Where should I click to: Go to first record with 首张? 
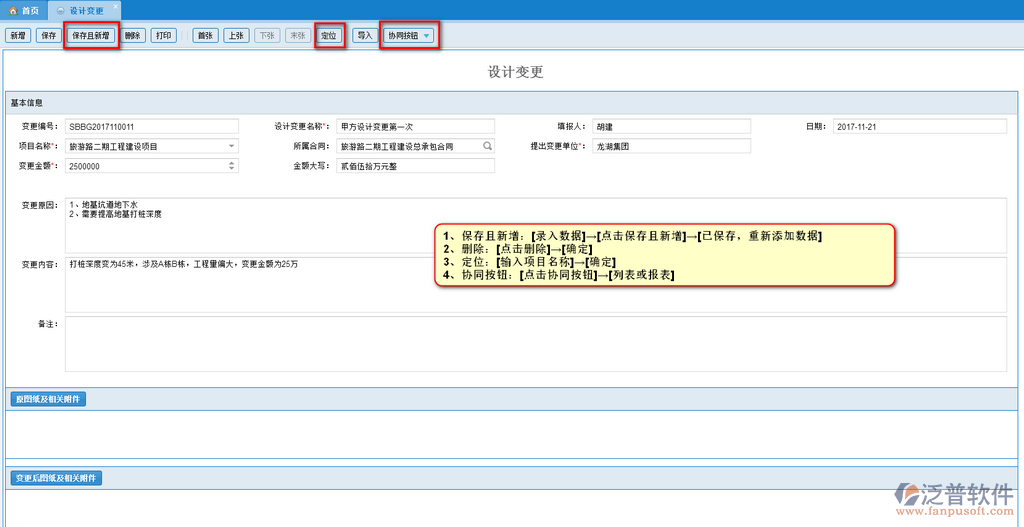[206, 36]
